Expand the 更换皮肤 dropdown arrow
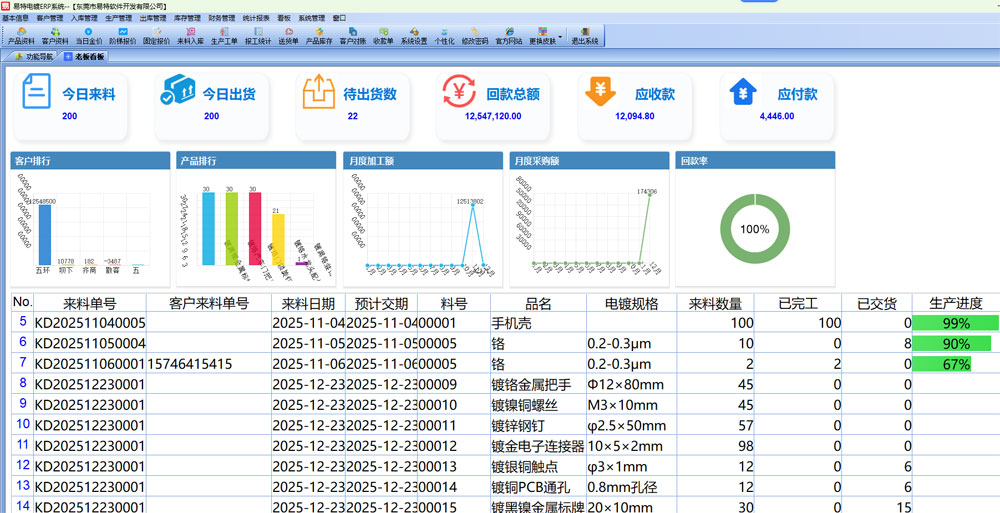This screenshot has width=1000, height=513. (560, 36)
